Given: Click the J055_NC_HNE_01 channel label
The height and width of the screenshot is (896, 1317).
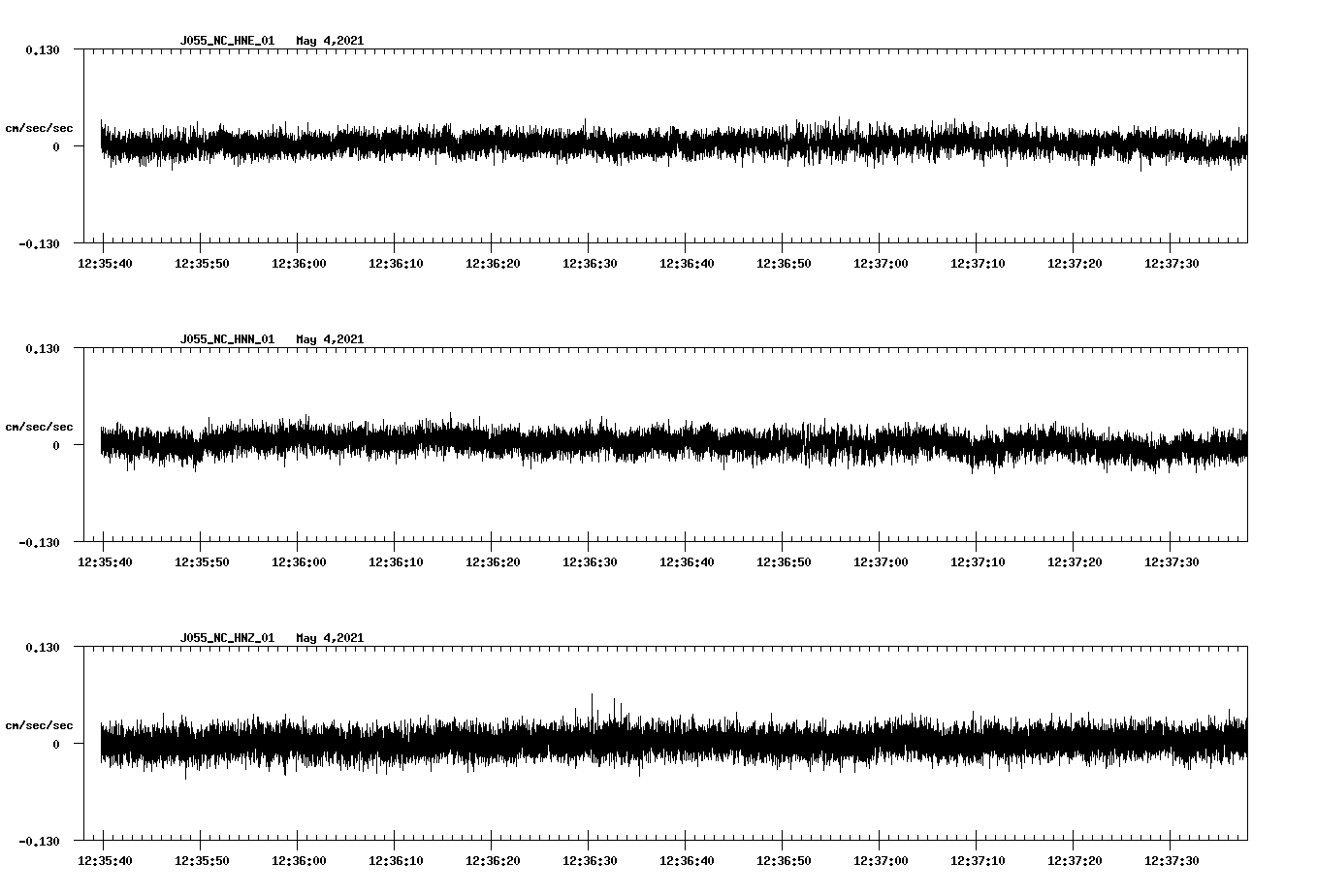Looking at the screenshot, I should click(x=226, y=40).
